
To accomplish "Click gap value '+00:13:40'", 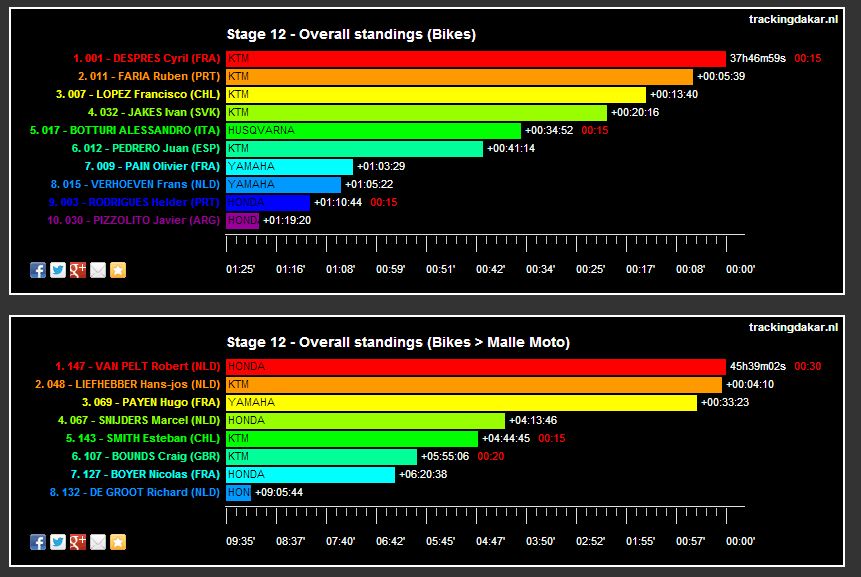I will click(674, 94).
